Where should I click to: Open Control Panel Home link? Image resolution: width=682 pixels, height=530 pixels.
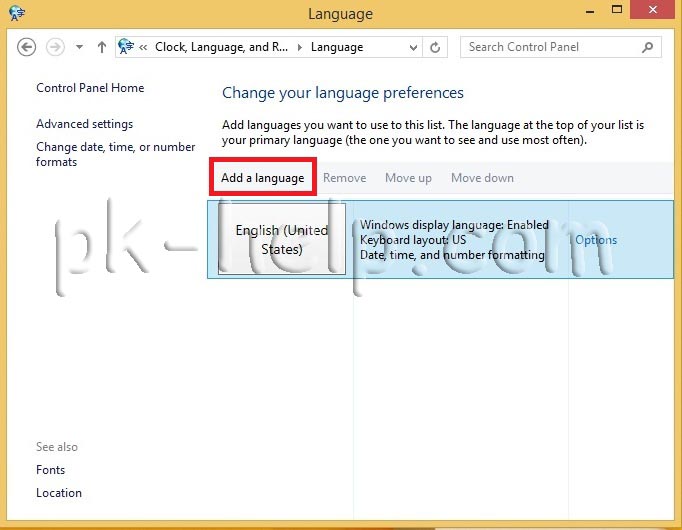pyautogui.click(x=90, y=88)
